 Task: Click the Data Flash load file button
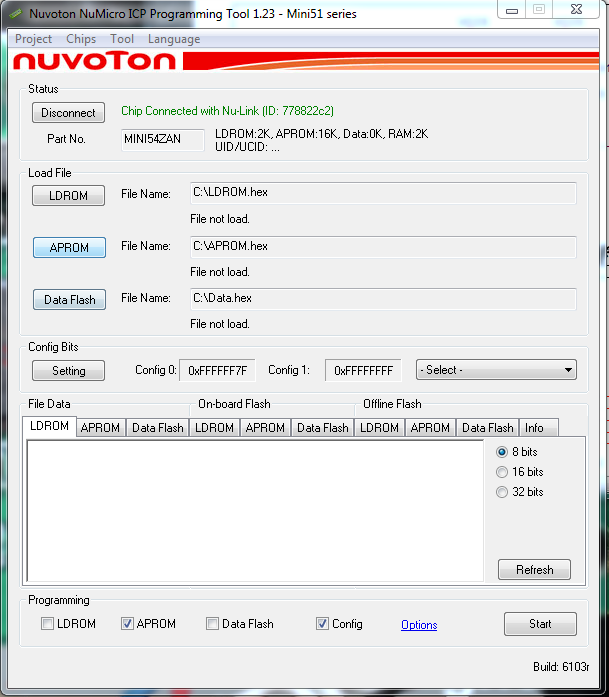69,300
